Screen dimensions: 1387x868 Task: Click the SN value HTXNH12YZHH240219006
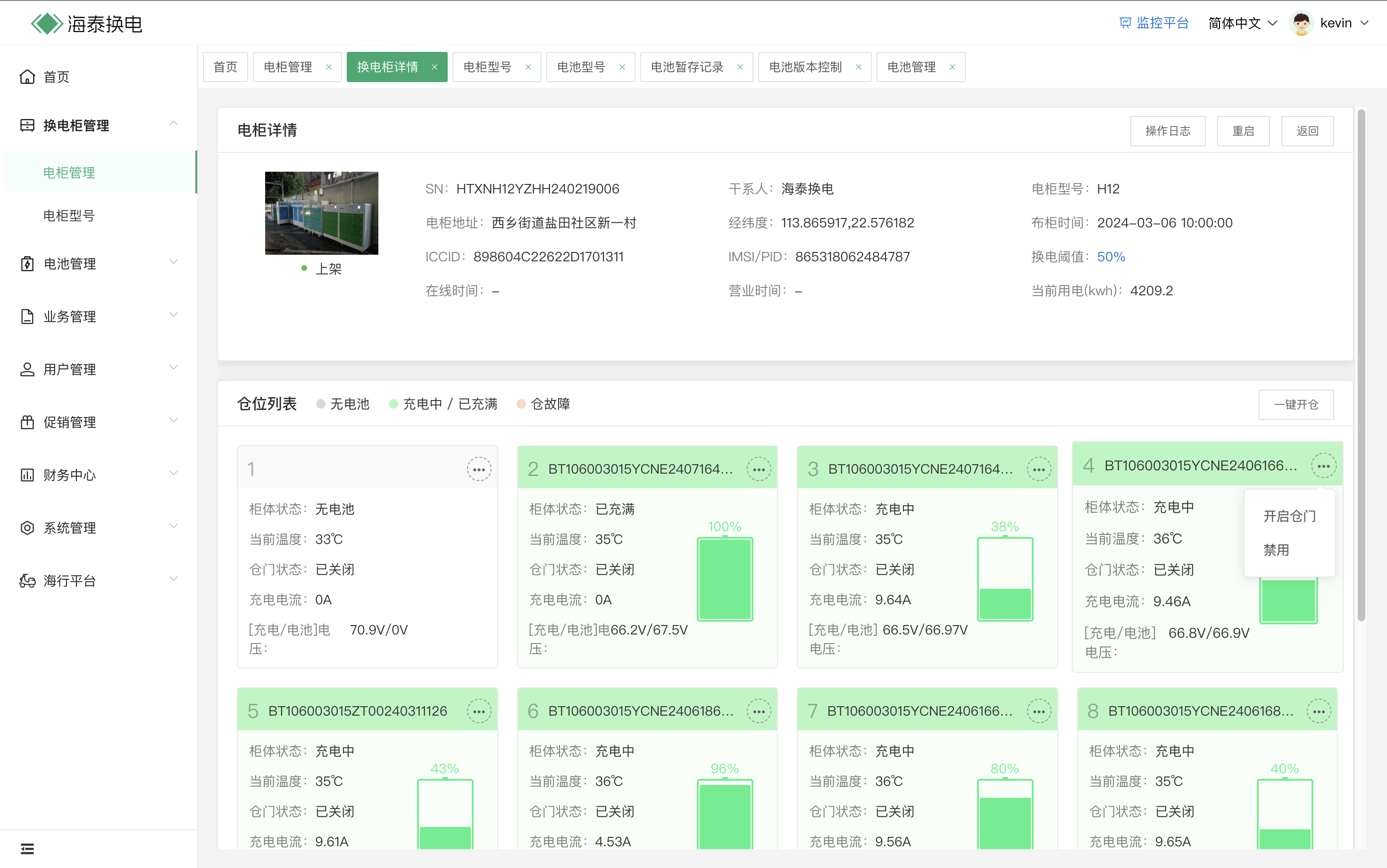537,189
